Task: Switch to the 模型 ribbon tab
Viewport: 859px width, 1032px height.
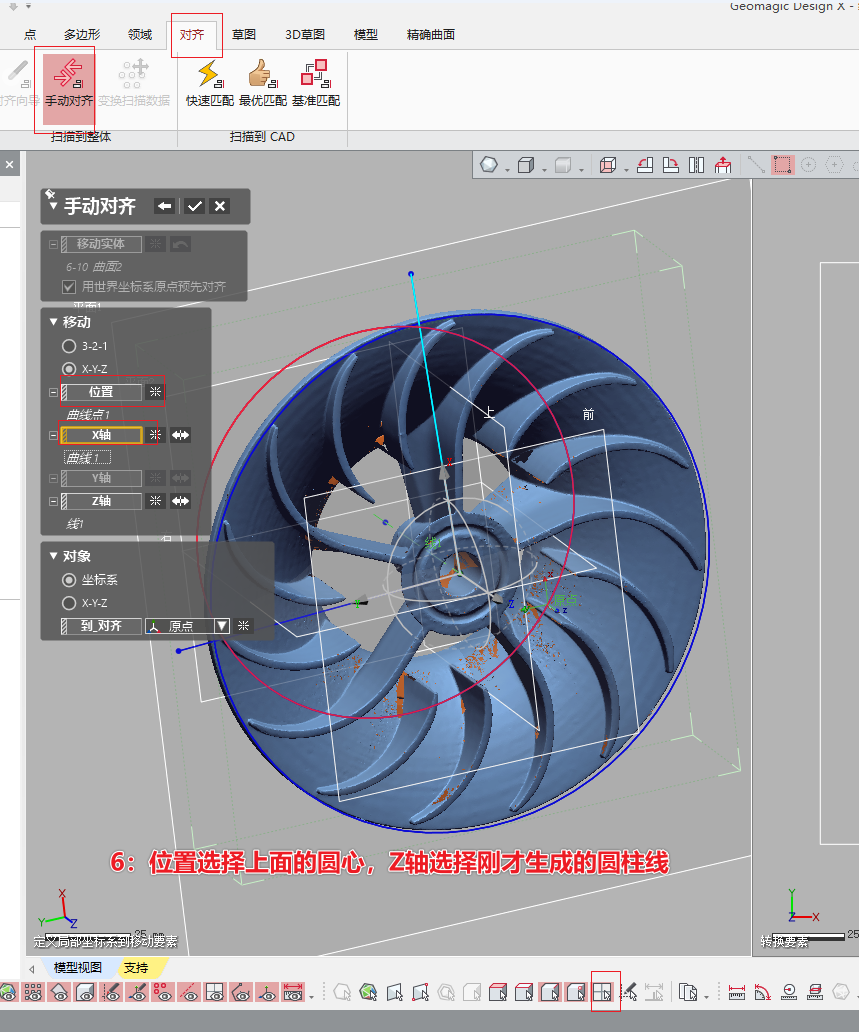Action: (x=365, y=33)
